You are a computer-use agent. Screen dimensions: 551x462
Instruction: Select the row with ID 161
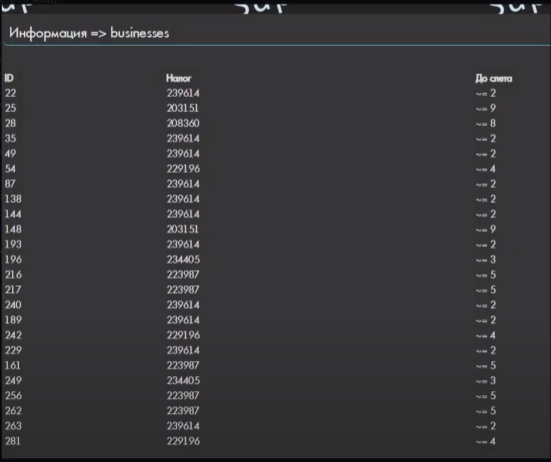point(276,365)
